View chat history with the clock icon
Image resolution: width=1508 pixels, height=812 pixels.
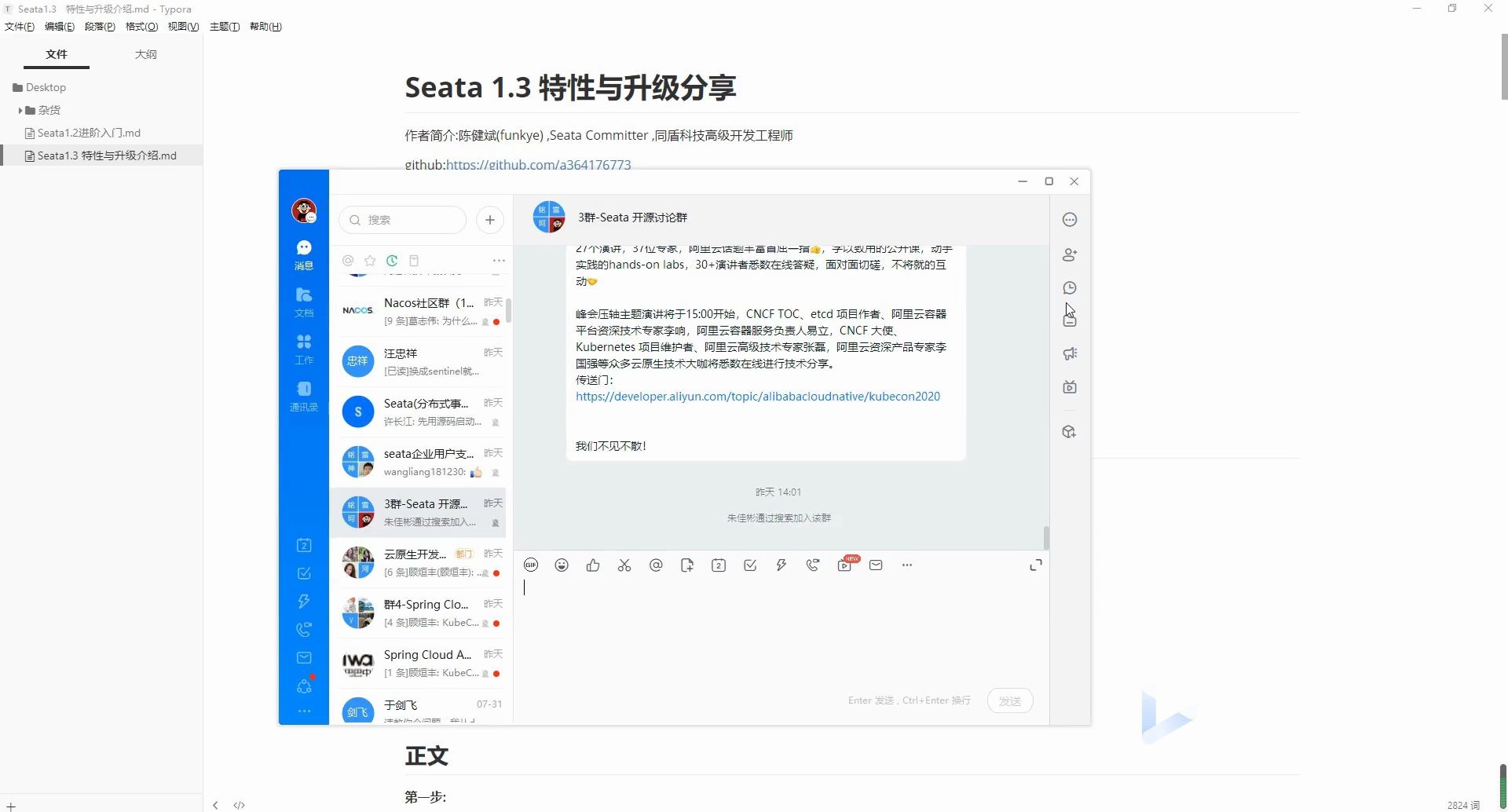pyautogui.click(x=1070, y=288)
